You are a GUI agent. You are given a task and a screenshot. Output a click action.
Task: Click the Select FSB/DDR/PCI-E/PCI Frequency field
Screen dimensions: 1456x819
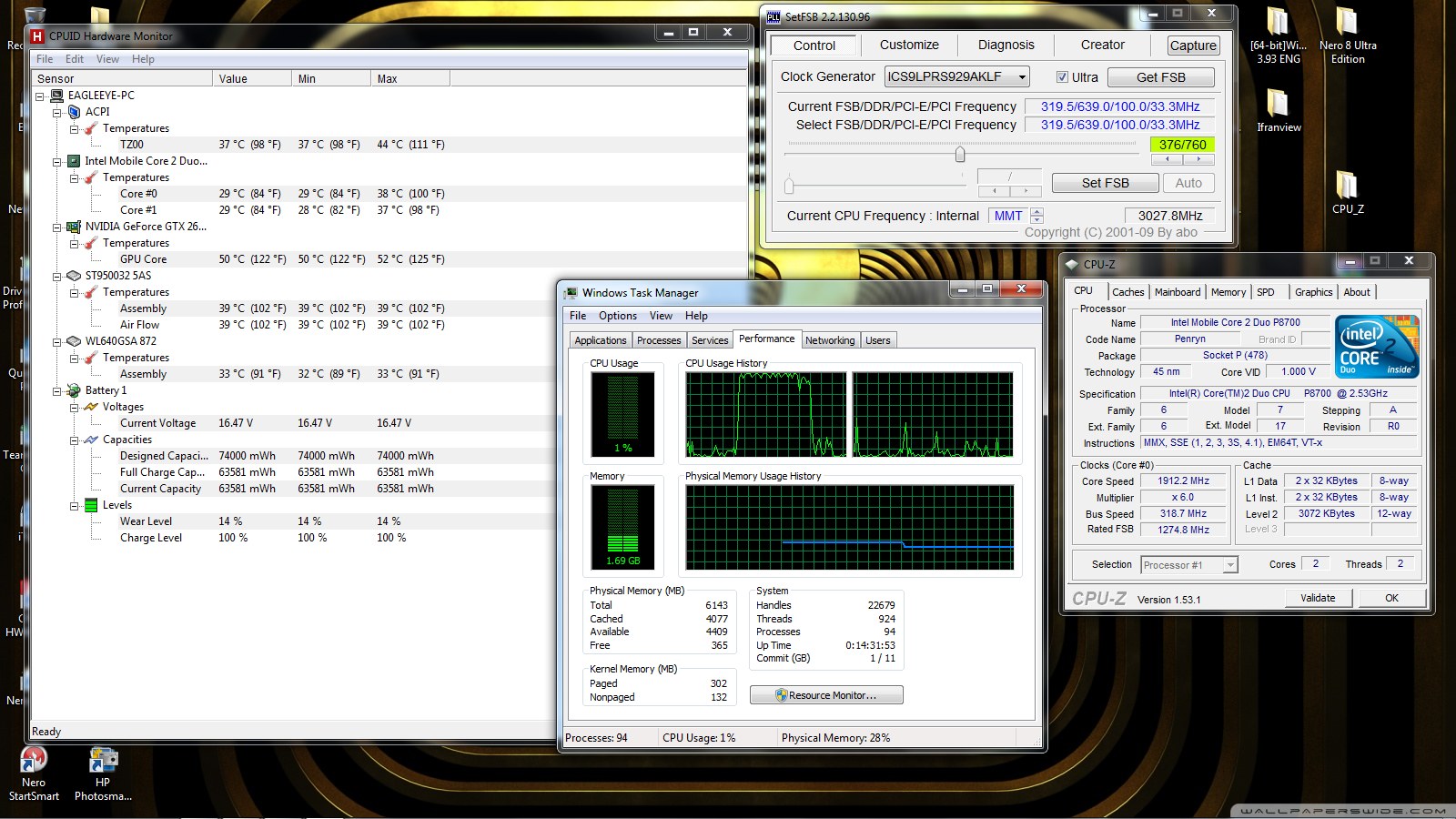point(1120,126)
